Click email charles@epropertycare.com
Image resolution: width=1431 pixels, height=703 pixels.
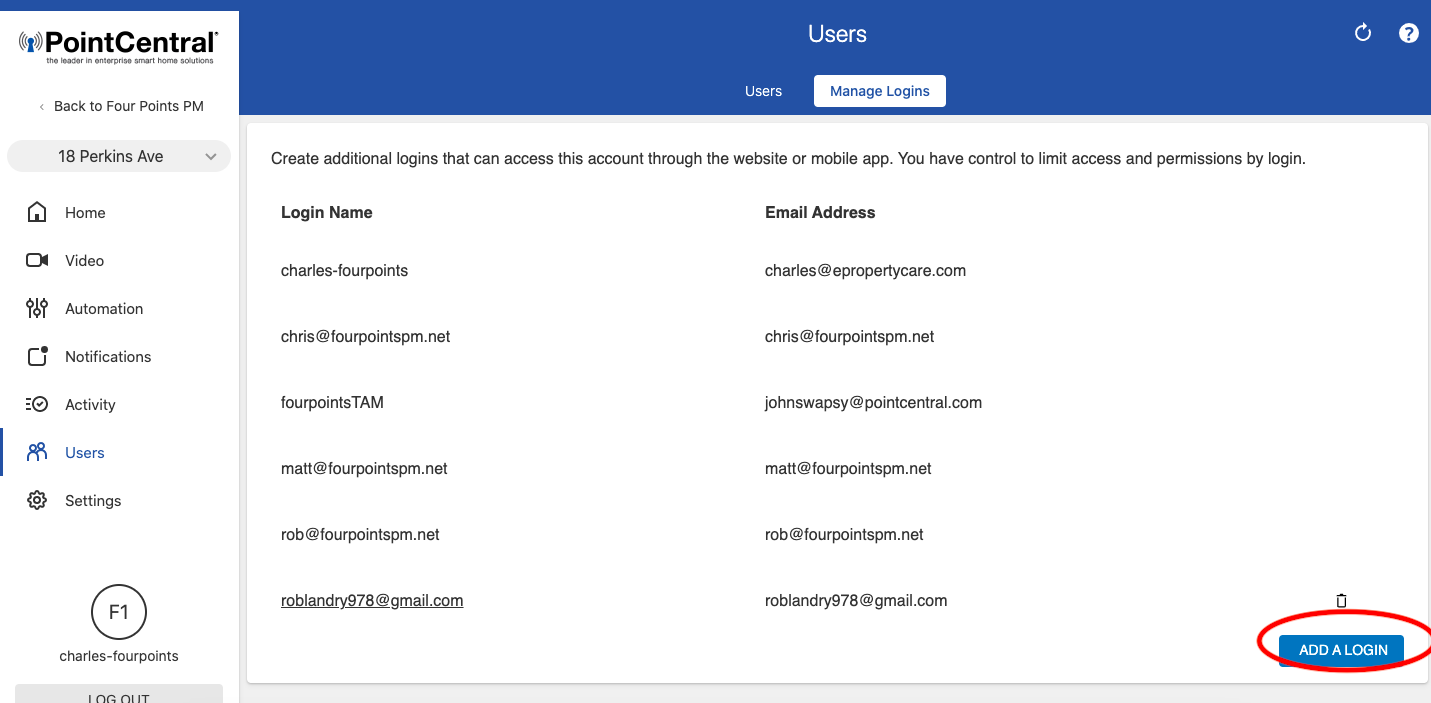click(865, 270)
